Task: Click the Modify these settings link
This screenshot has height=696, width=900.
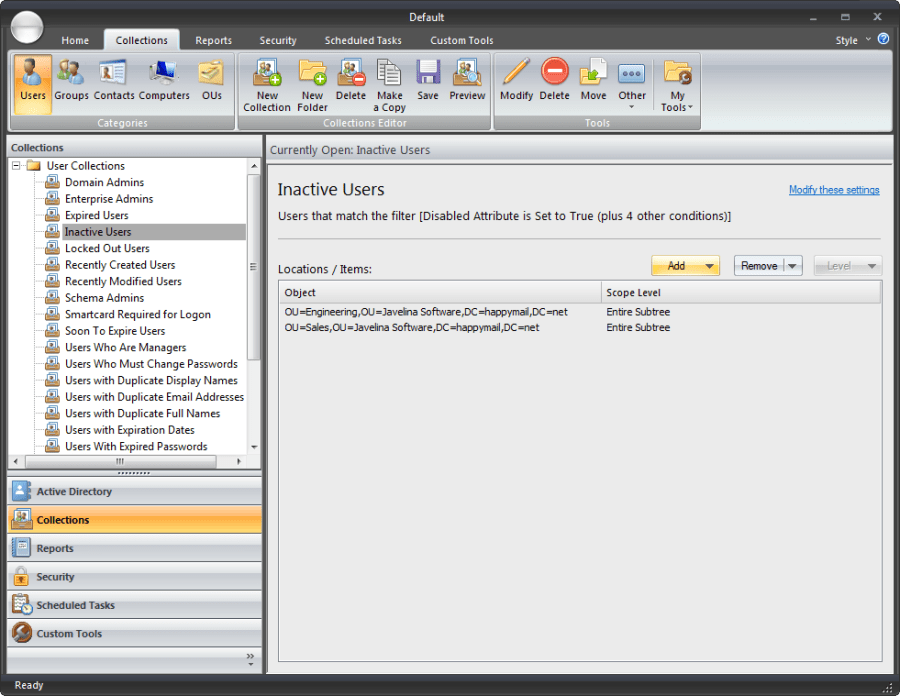Action: tap(835, 189)
